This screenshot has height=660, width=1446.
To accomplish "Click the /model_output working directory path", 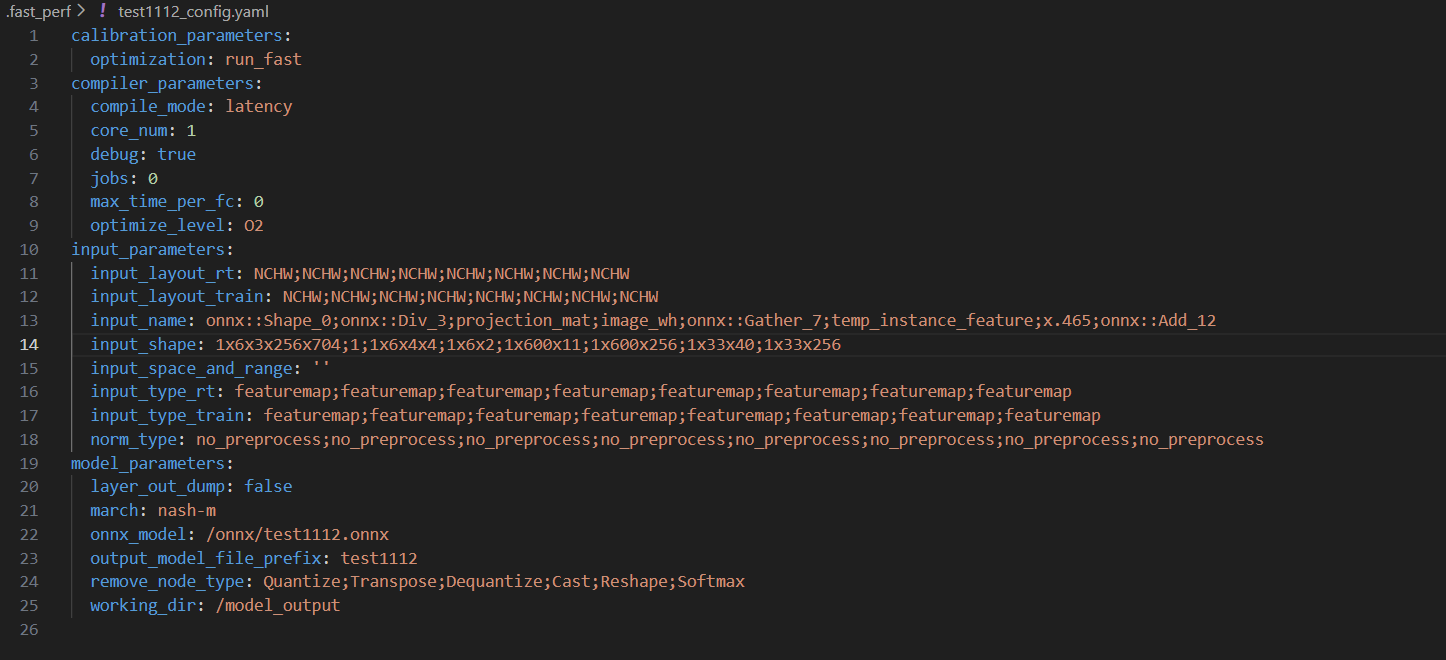I will click(x=277, y=605).
